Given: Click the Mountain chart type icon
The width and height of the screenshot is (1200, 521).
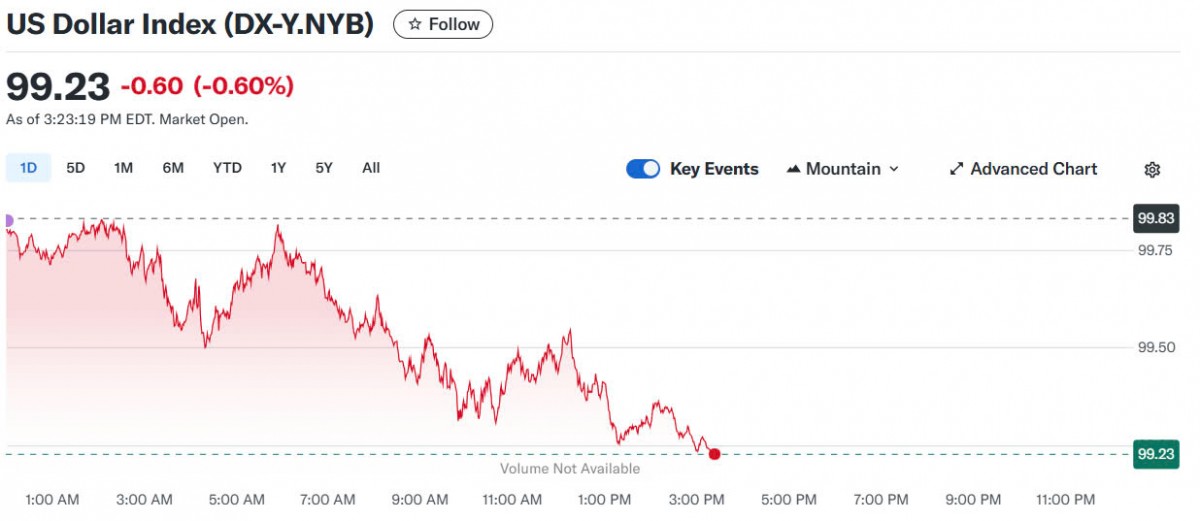Looking at the screenshot, I should click(794, 169).
